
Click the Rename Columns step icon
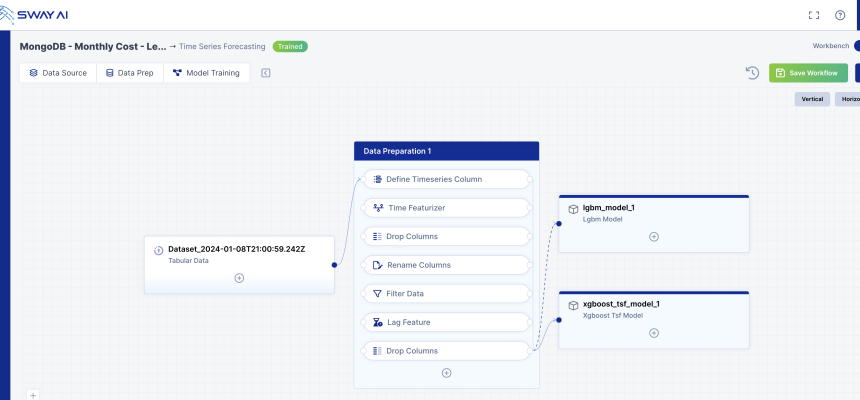(377, 265)
